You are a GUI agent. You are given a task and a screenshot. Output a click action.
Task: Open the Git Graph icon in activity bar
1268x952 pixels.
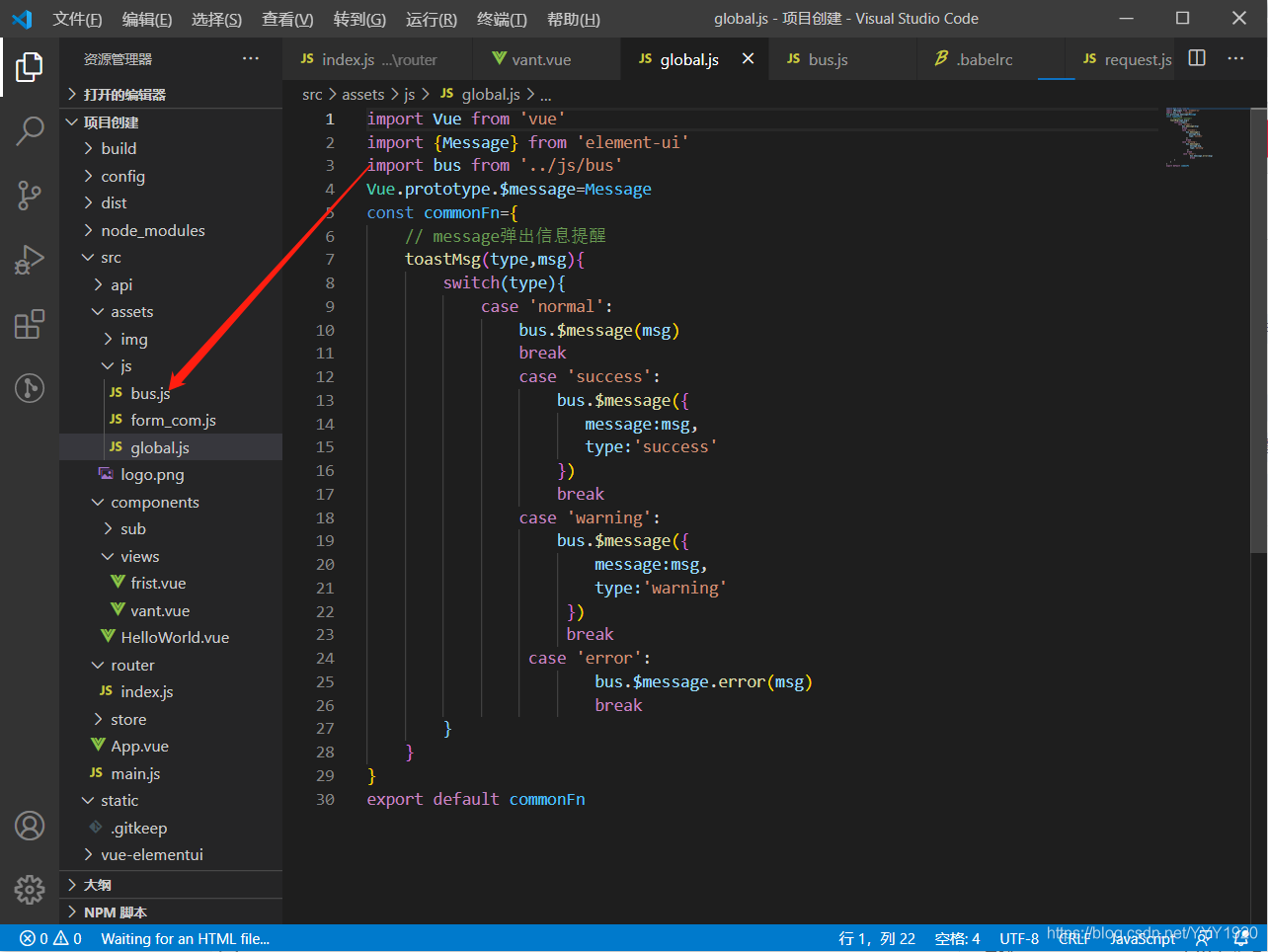pos(30,388)
